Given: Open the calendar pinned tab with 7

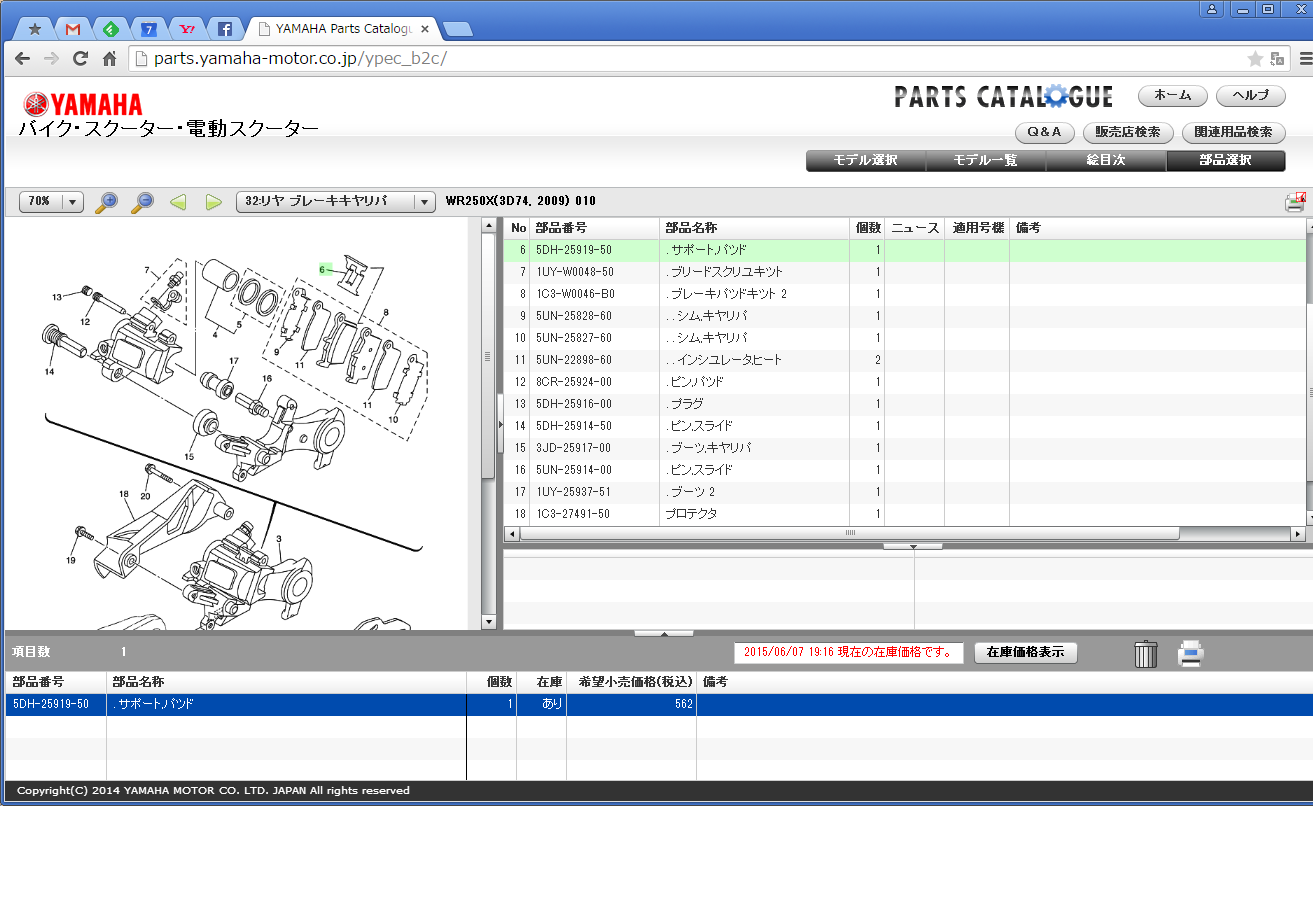Looking at the screenshot, I should [149, 29].
